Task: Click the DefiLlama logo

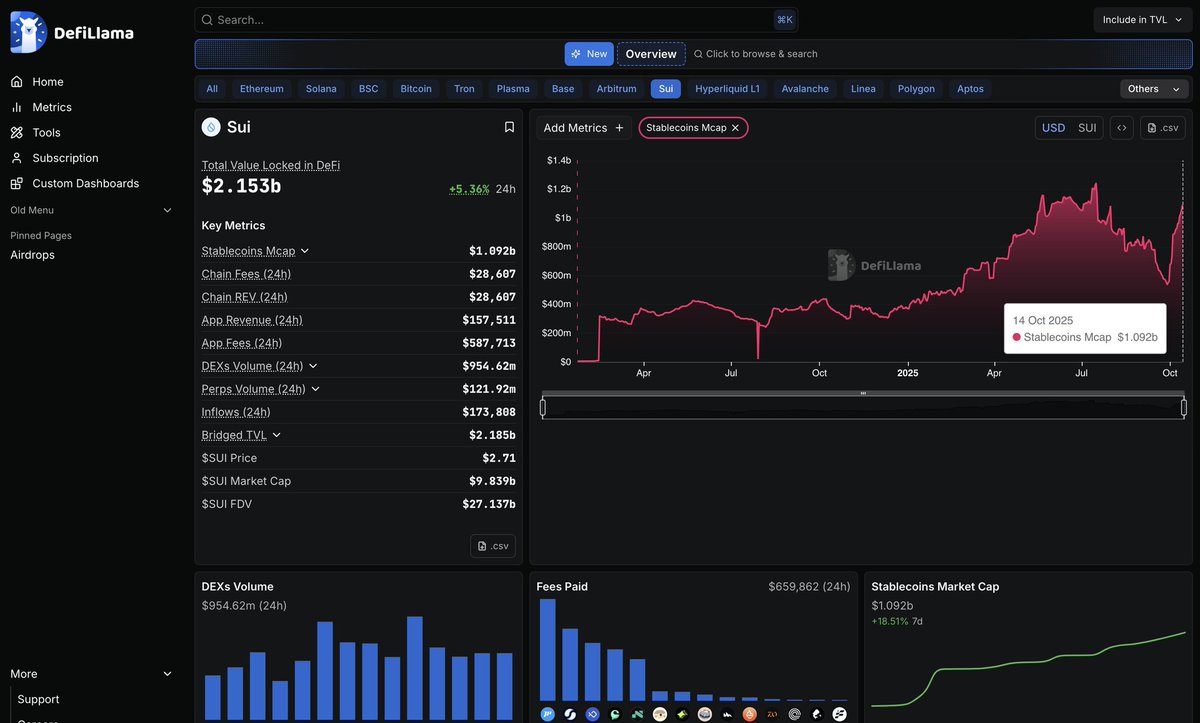Action: click(x=71, y=33)
